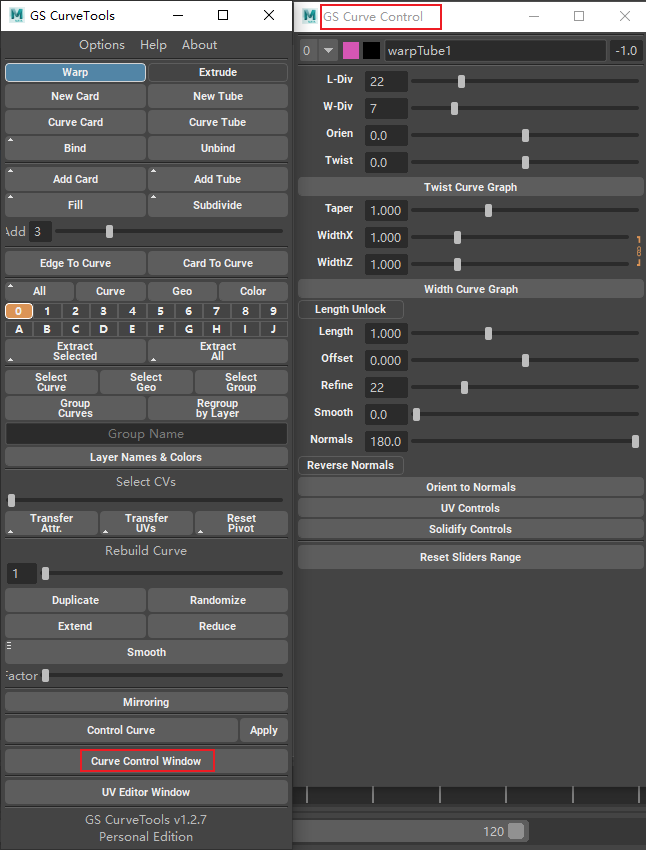
Task: Click New Card button
Action: coord(75,96)
